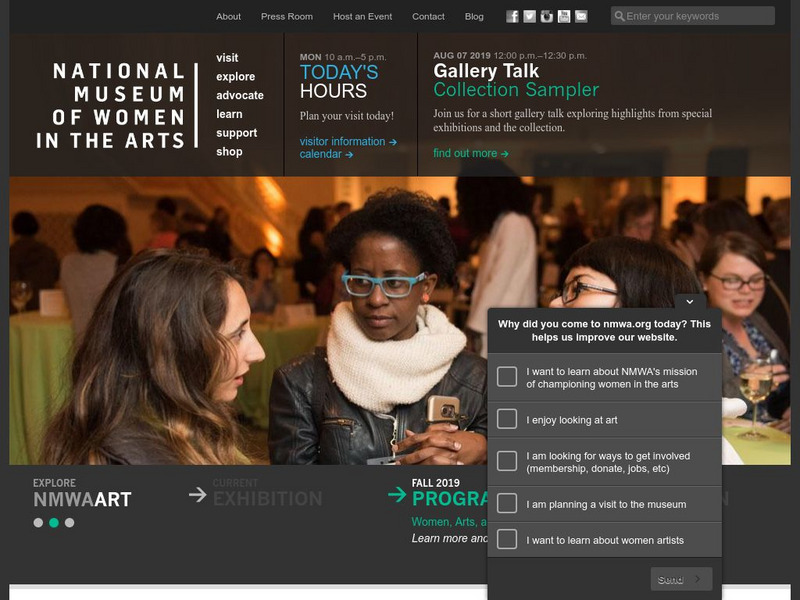The height and width of the screenshot is (600, 800).
Task: Select "learn about women artists" checkbox
Action: tap(507, 539)
